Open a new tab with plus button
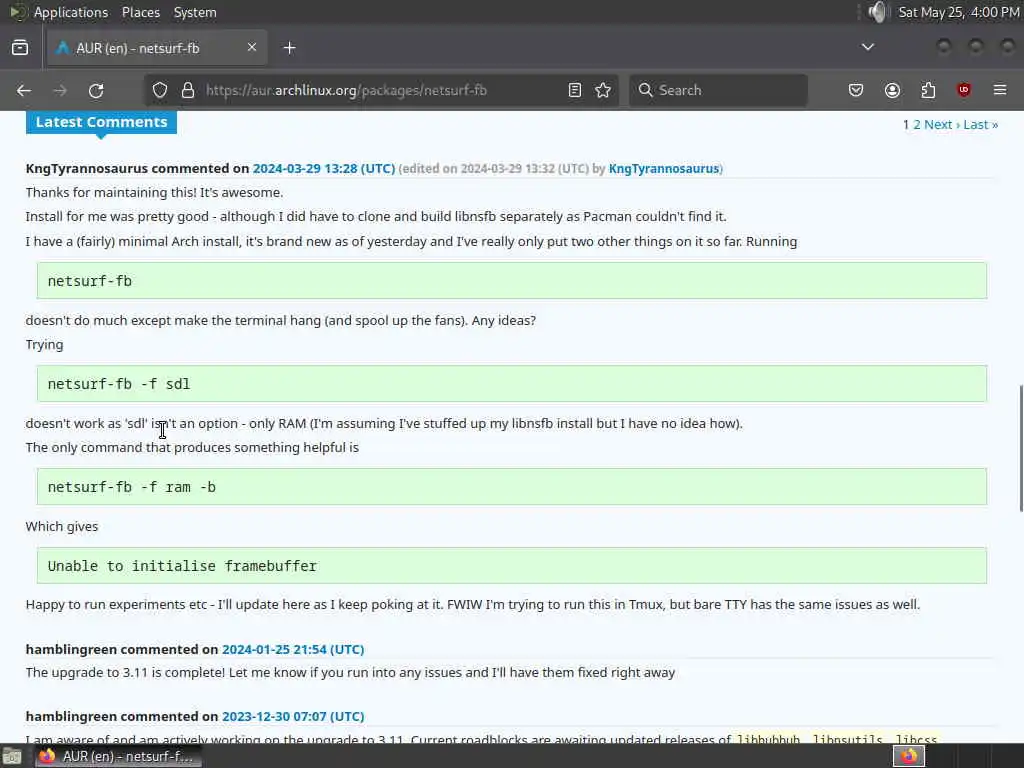 [x=289, y=48]
